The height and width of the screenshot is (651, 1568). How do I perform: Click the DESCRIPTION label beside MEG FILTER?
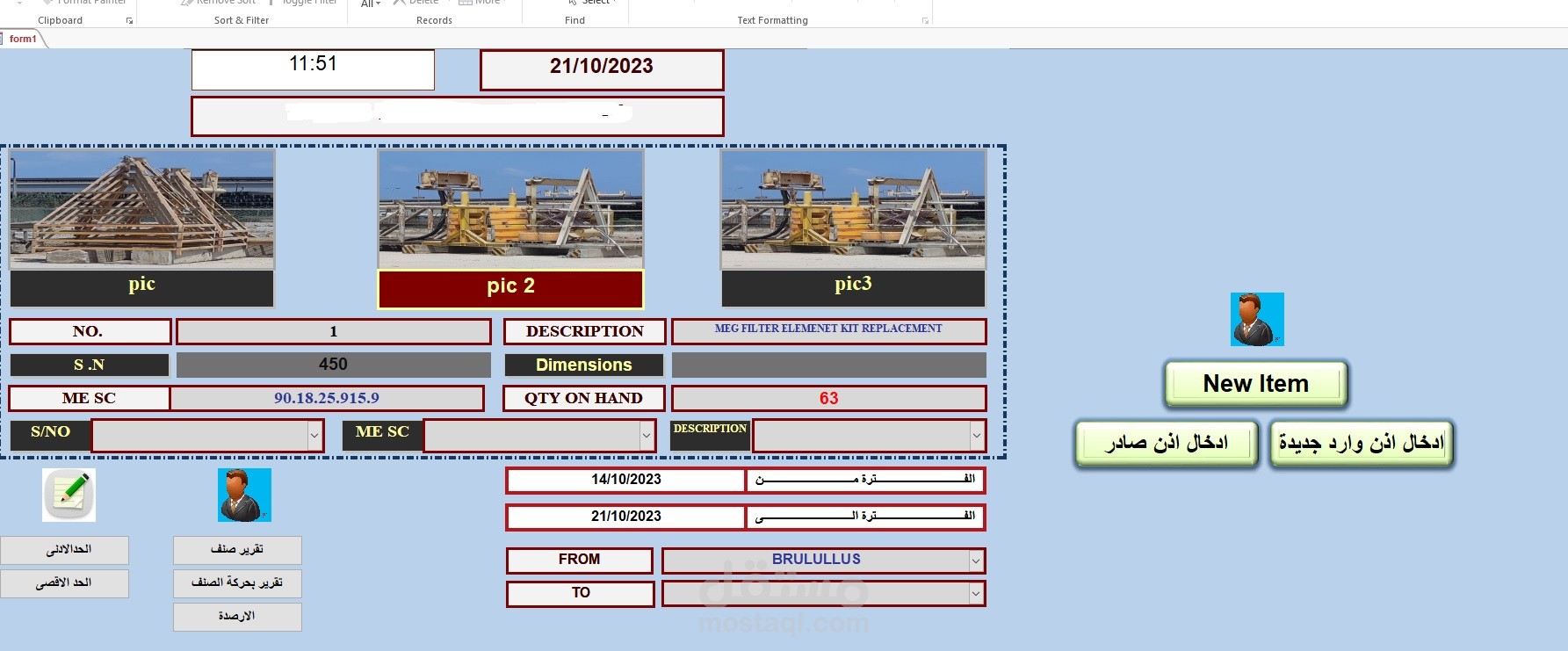click(585, 331)
